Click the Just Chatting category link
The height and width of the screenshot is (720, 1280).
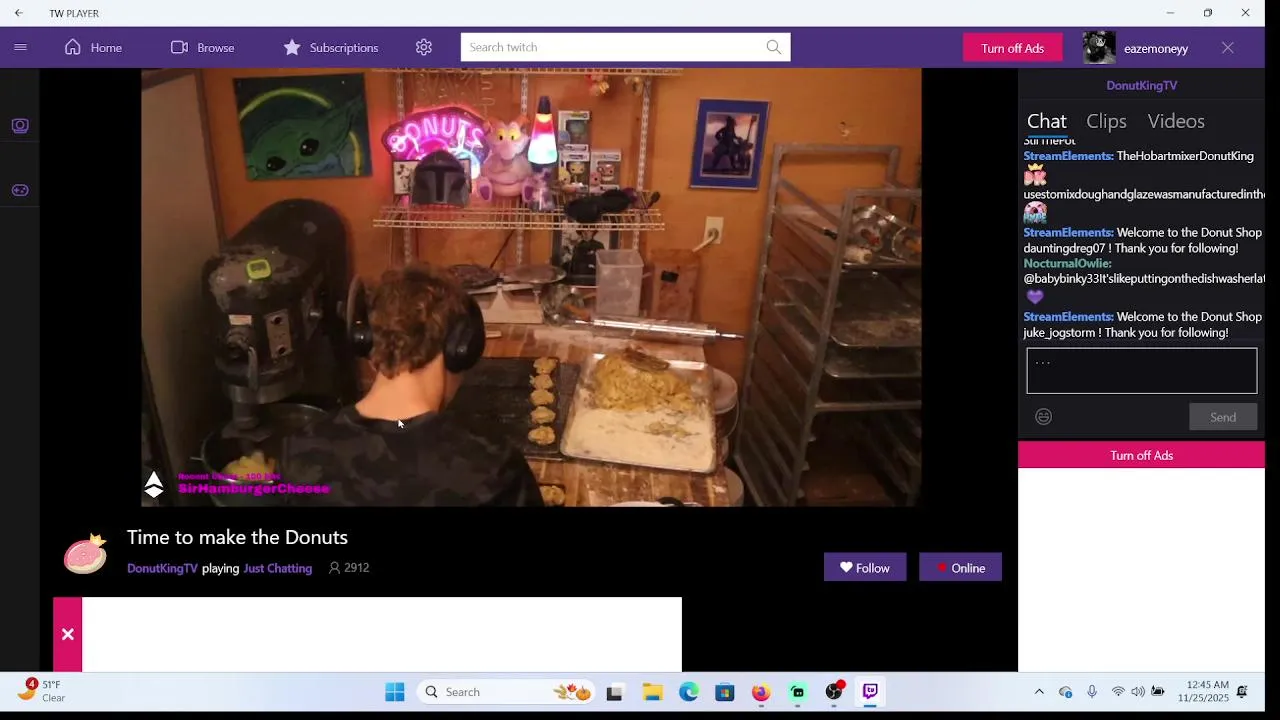[x=277, y=568]
